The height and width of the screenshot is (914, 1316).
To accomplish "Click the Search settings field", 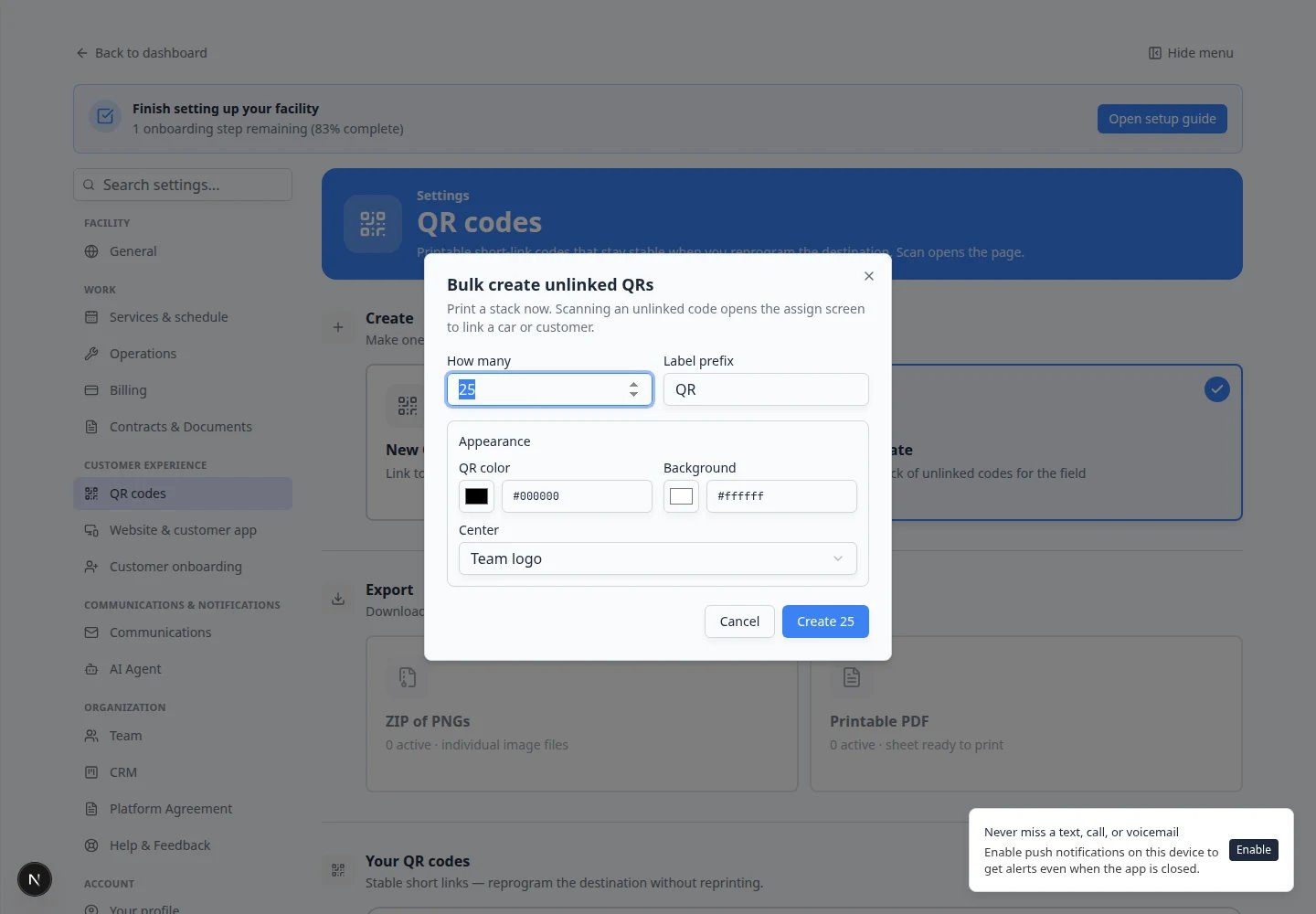I will (x=183, y=185).
